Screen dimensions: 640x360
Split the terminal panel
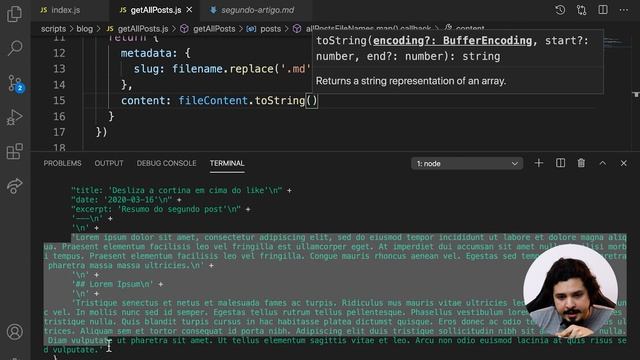(560, 163)
